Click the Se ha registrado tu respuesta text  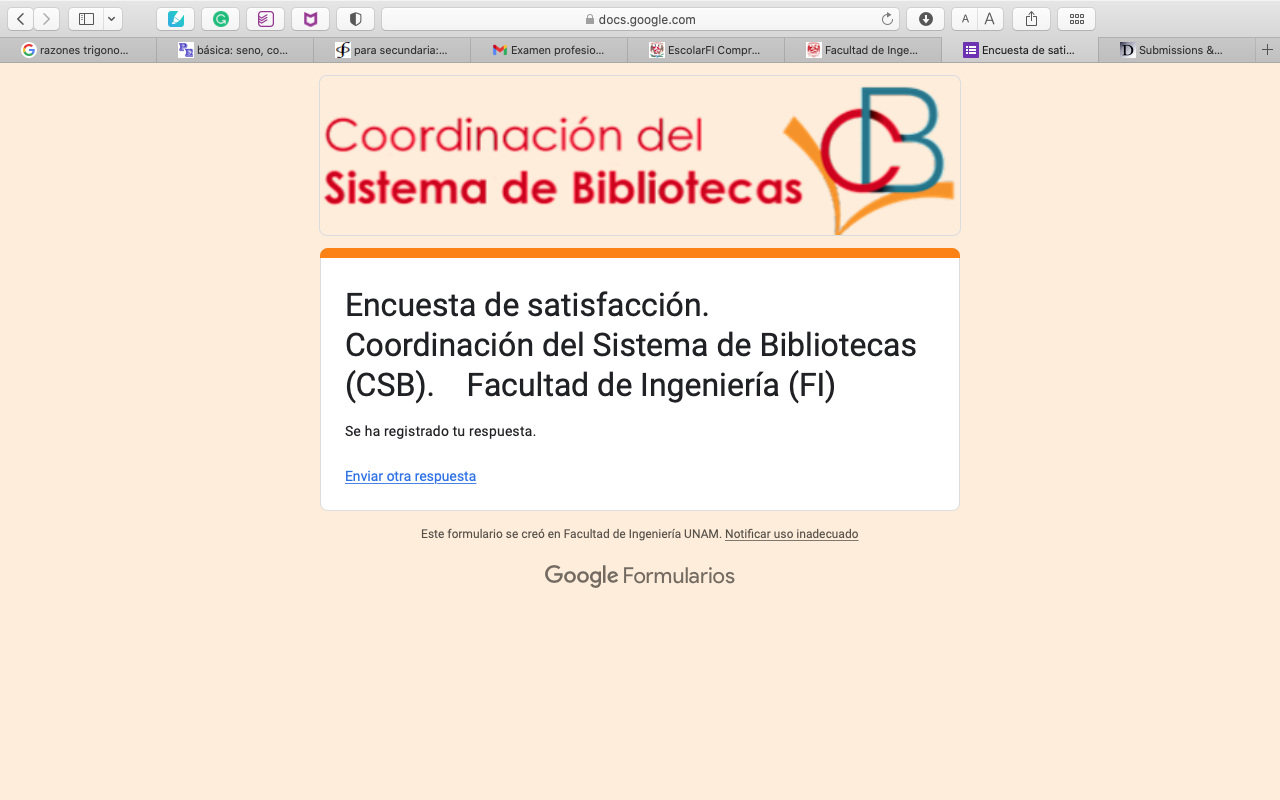click(x=440, y=431)
